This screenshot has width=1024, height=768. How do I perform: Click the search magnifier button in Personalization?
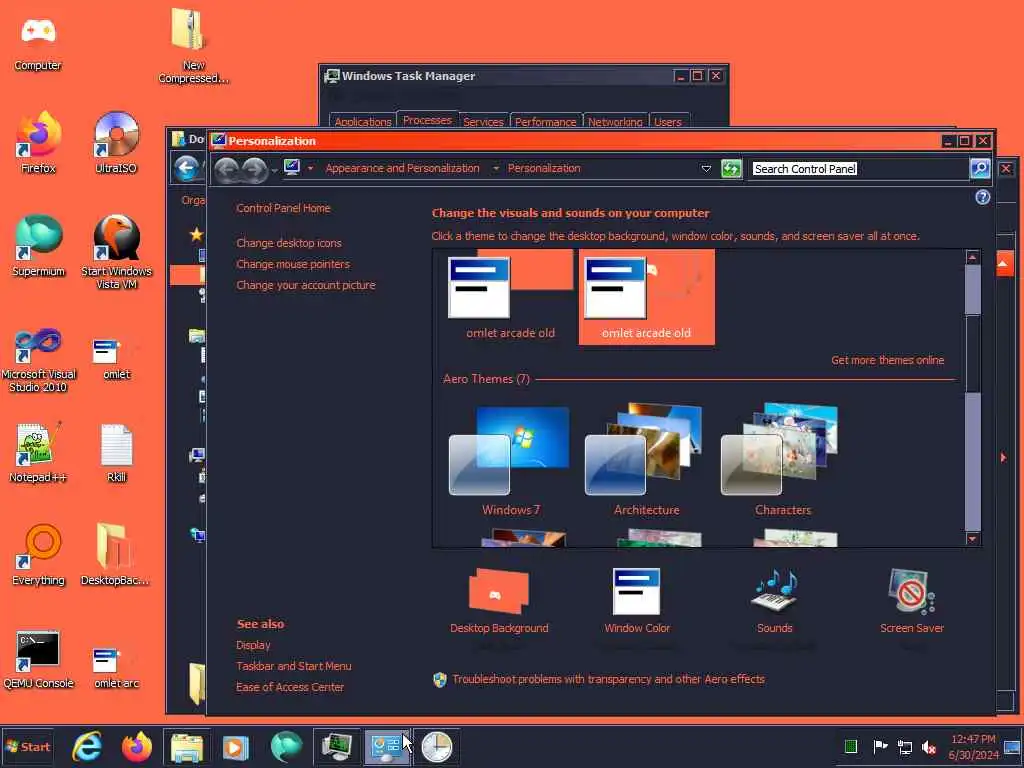[x=980, y=168]
